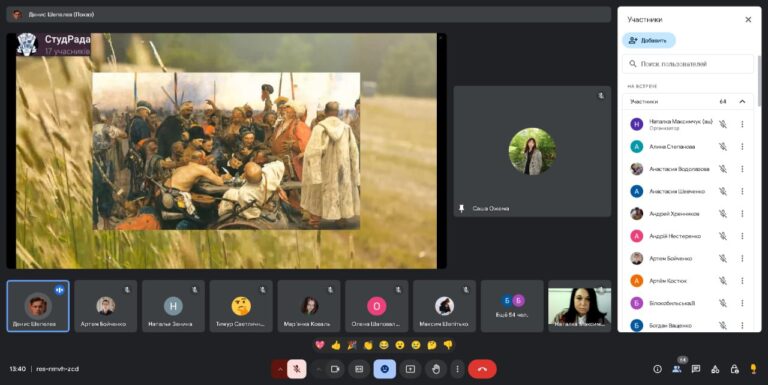Select Максим Шопітько video tile

444,306
